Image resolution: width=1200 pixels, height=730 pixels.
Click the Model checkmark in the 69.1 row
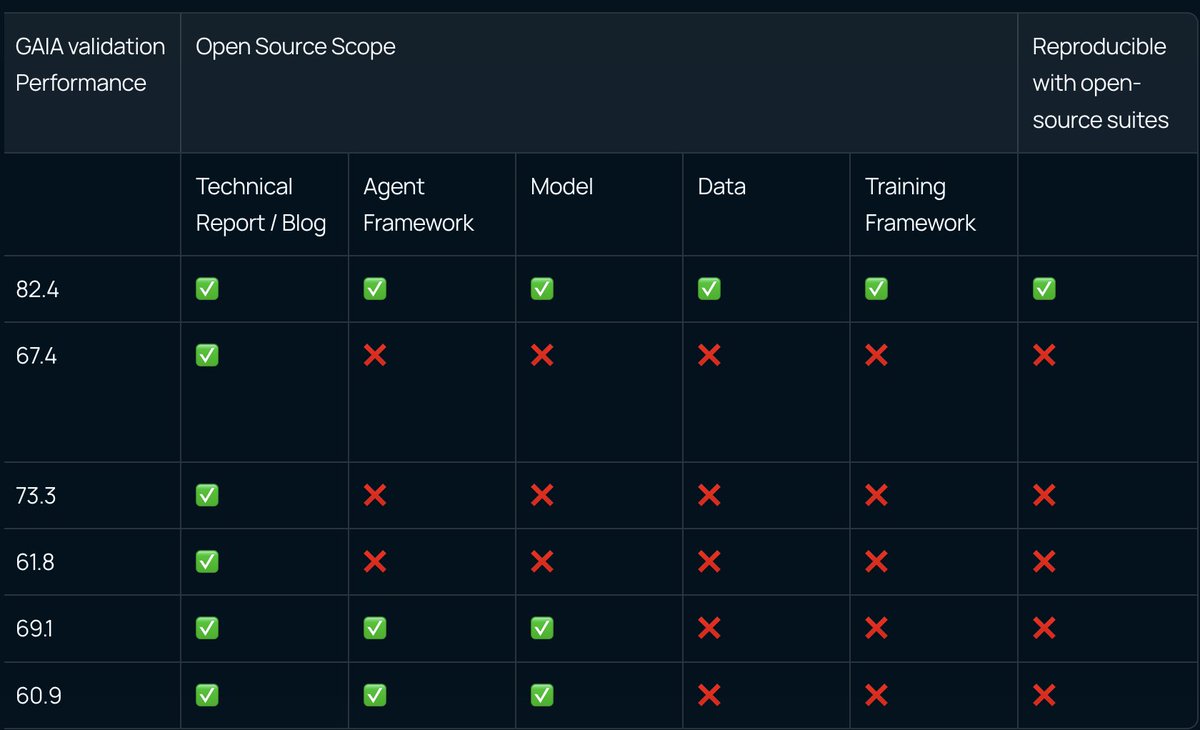[x=542, y=628]
